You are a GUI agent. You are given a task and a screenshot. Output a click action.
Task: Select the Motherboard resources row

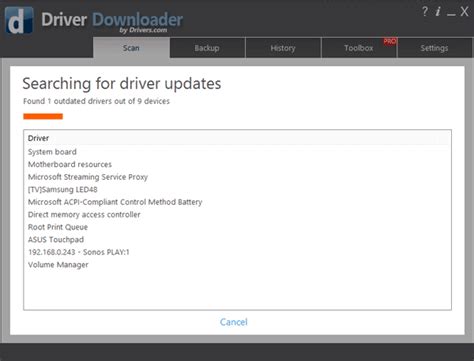[x=237, y=164]
